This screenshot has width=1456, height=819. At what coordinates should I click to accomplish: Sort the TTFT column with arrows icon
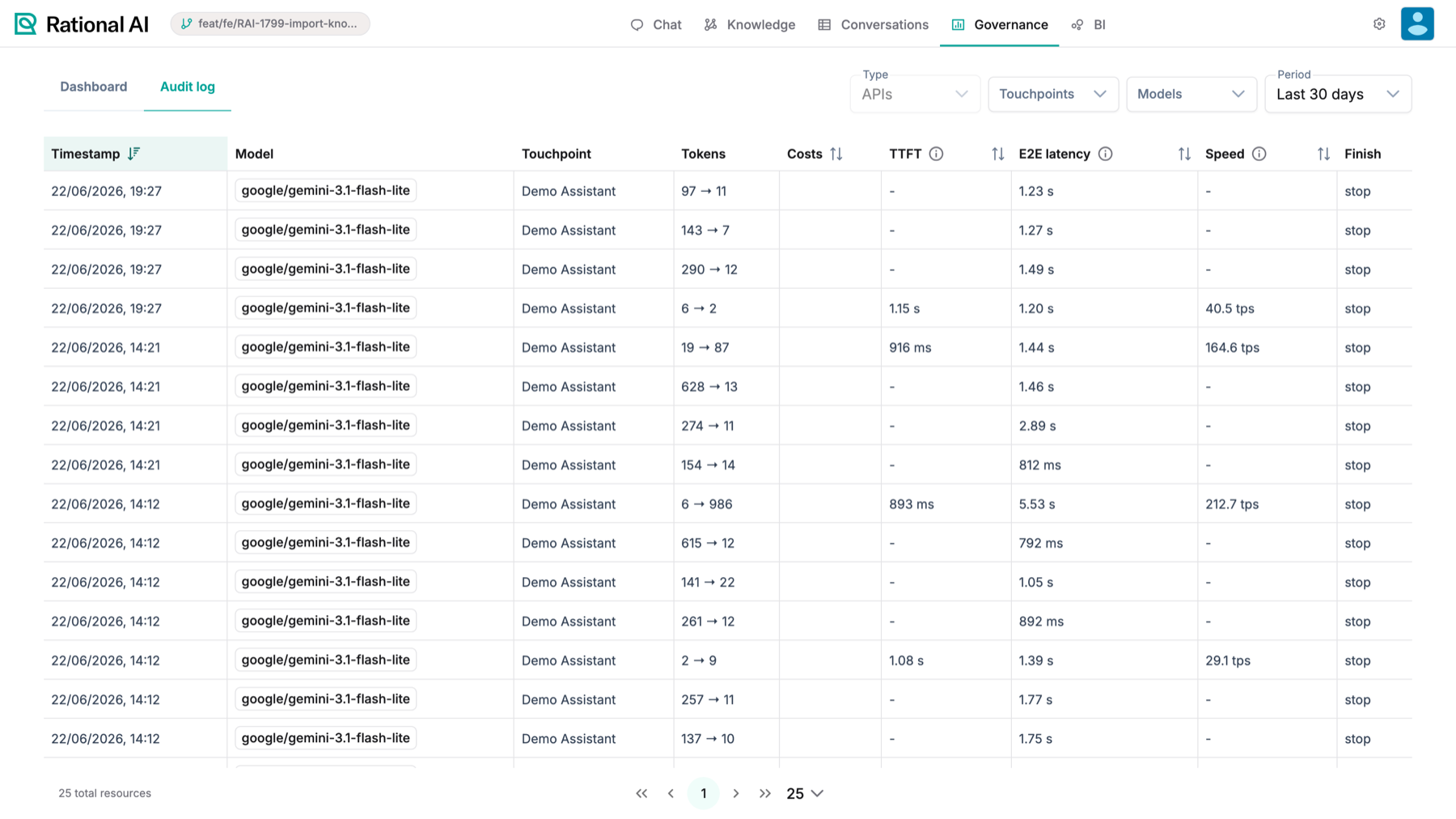click(x=998, y=154)
